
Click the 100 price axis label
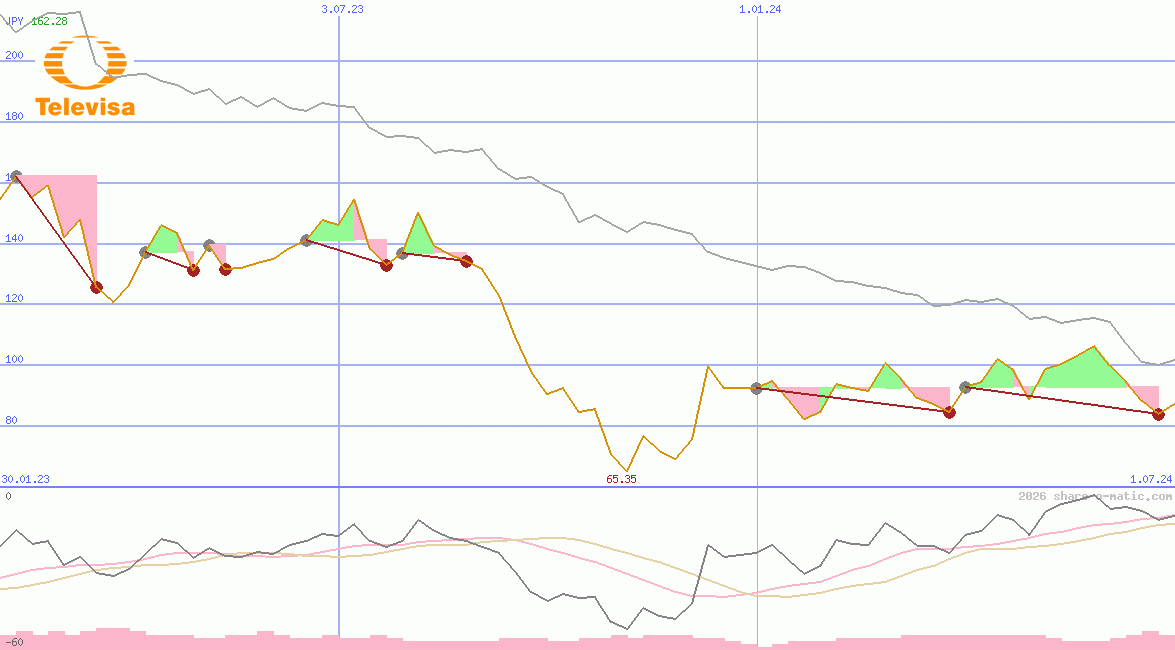[x=14, y=360]
